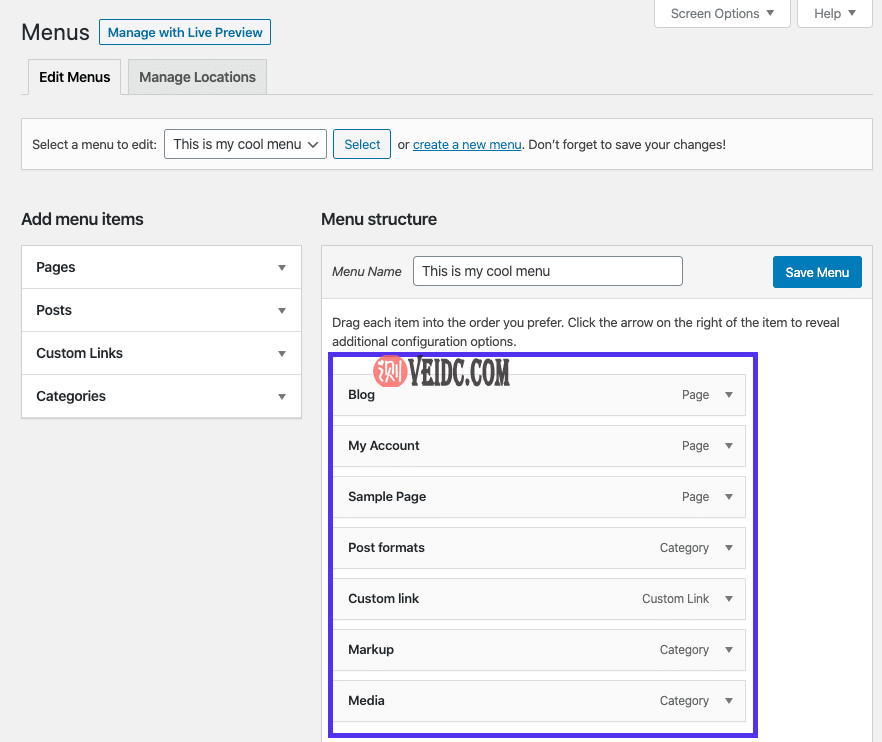Viewport: 882px width, 742px height.
Task: Expand the Categories accordion section
Action: click(161, 396)
